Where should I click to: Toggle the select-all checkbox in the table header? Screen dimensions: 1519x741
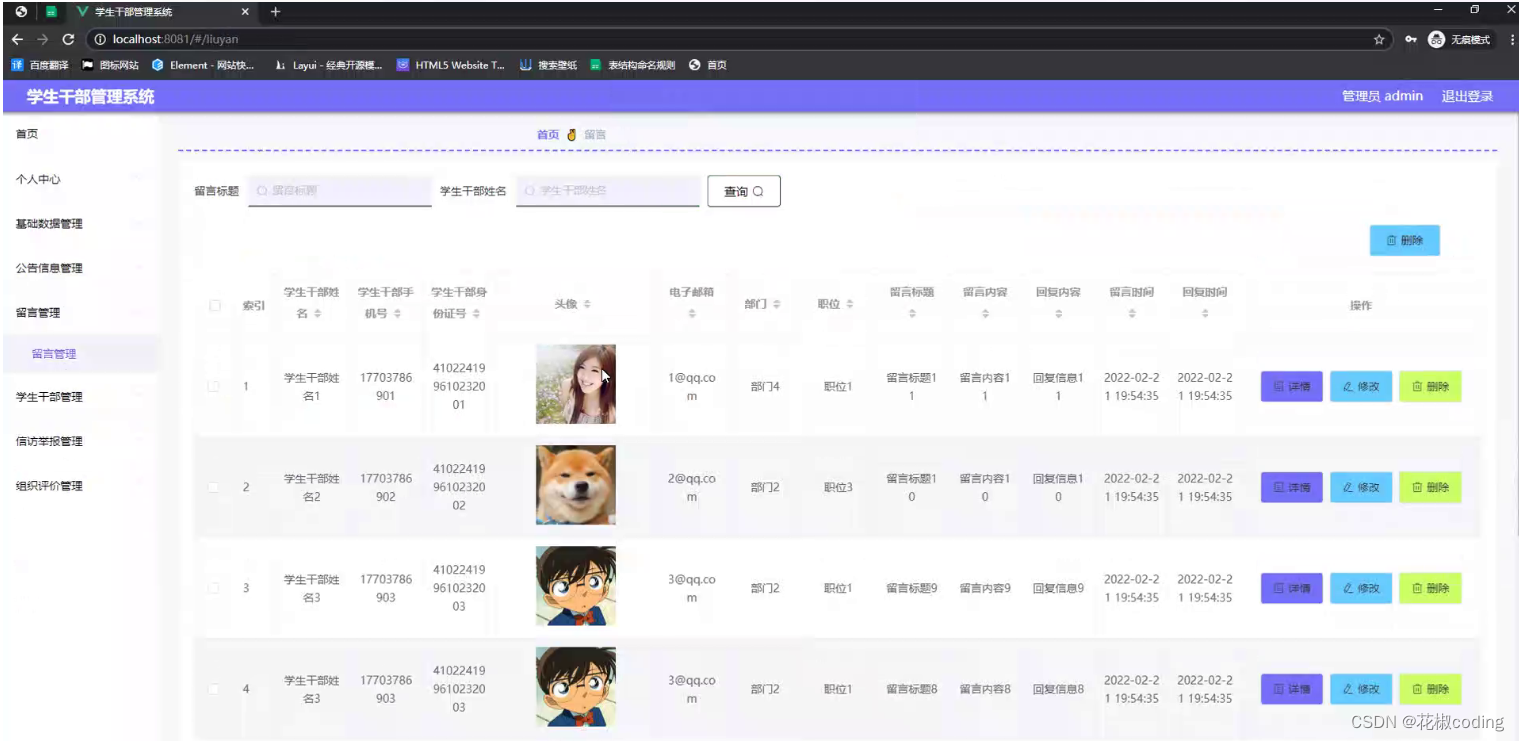[x=215, y=306]
